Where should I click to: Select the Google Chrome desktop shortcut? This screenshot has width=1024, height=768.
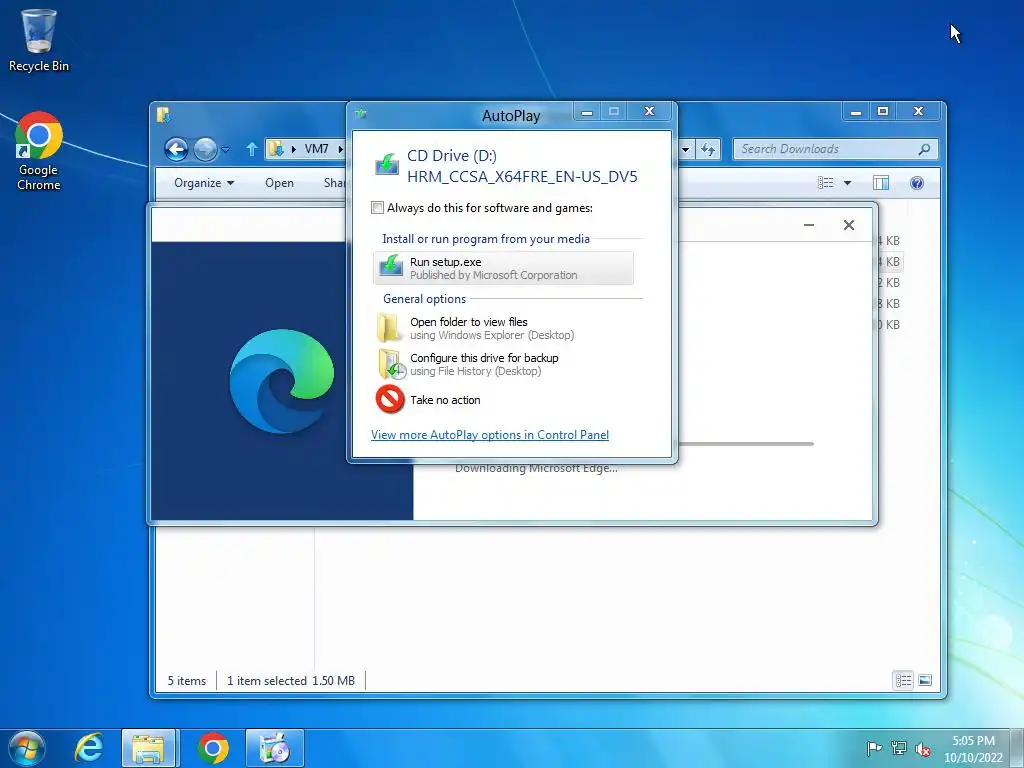point(39,152)
